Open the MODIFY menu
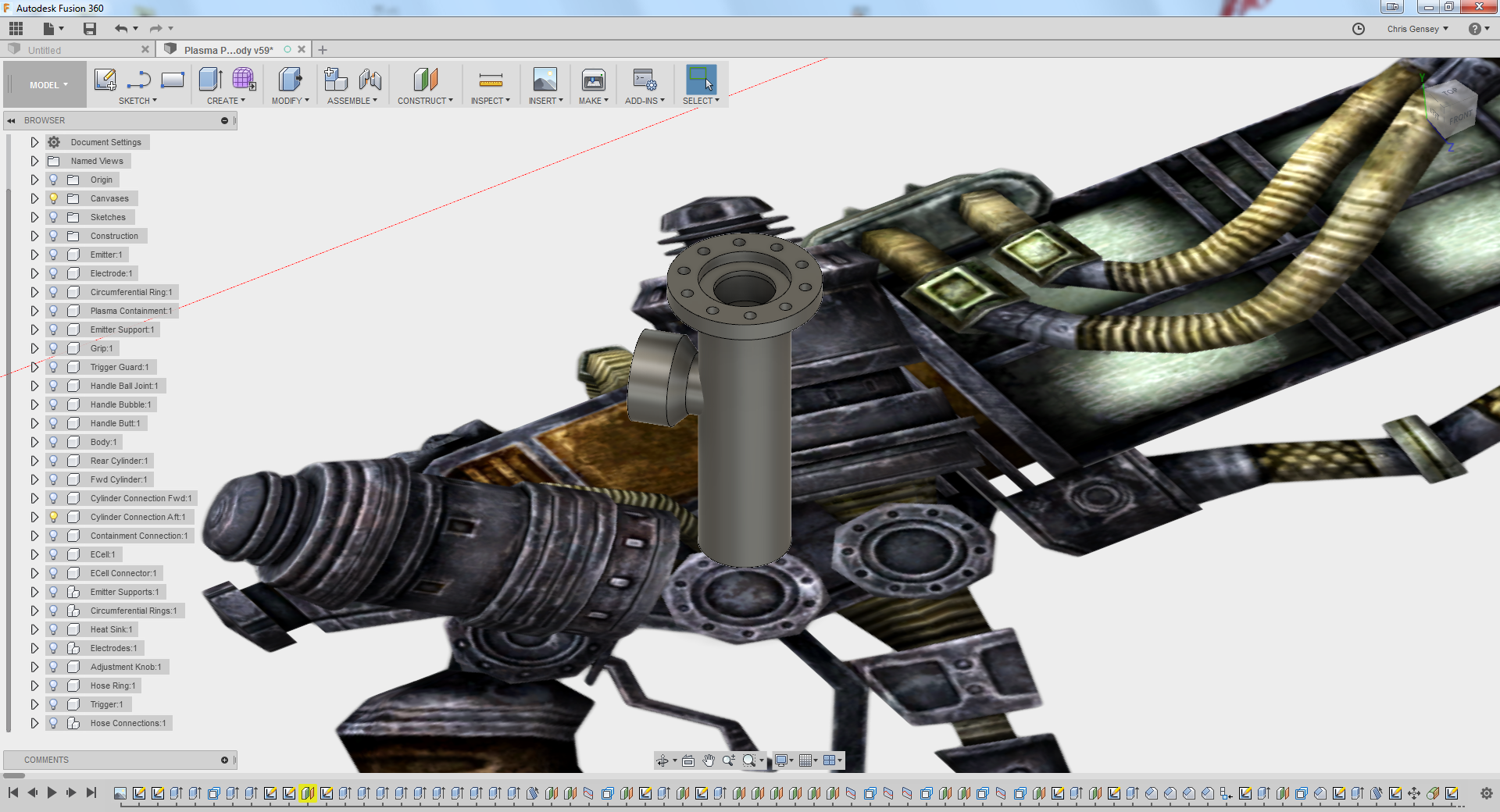 pos(290,101)
